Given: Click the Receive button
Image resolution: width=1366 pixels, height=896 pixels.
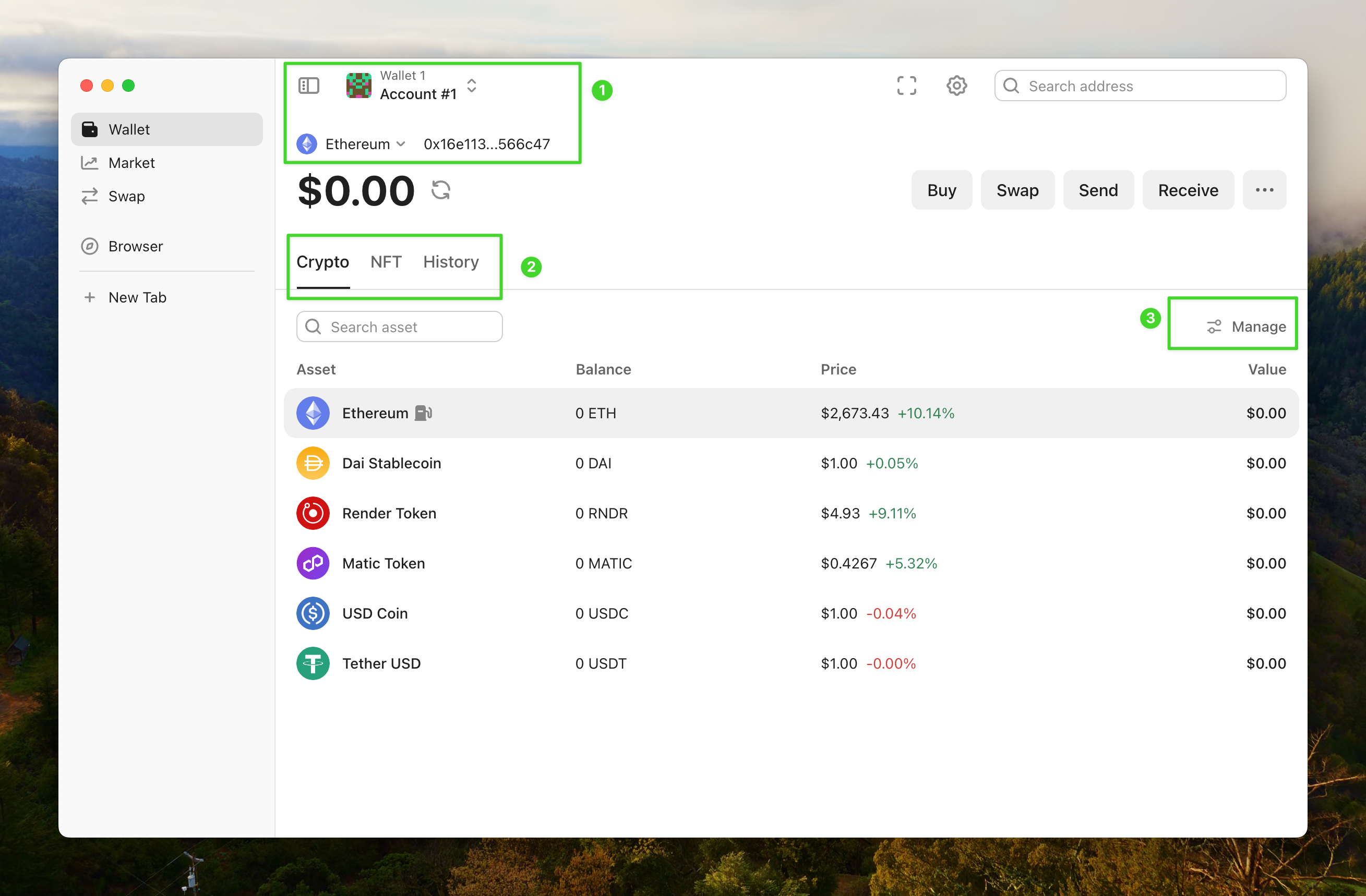Looking at the screenshot, I should tap(1188, 190).
